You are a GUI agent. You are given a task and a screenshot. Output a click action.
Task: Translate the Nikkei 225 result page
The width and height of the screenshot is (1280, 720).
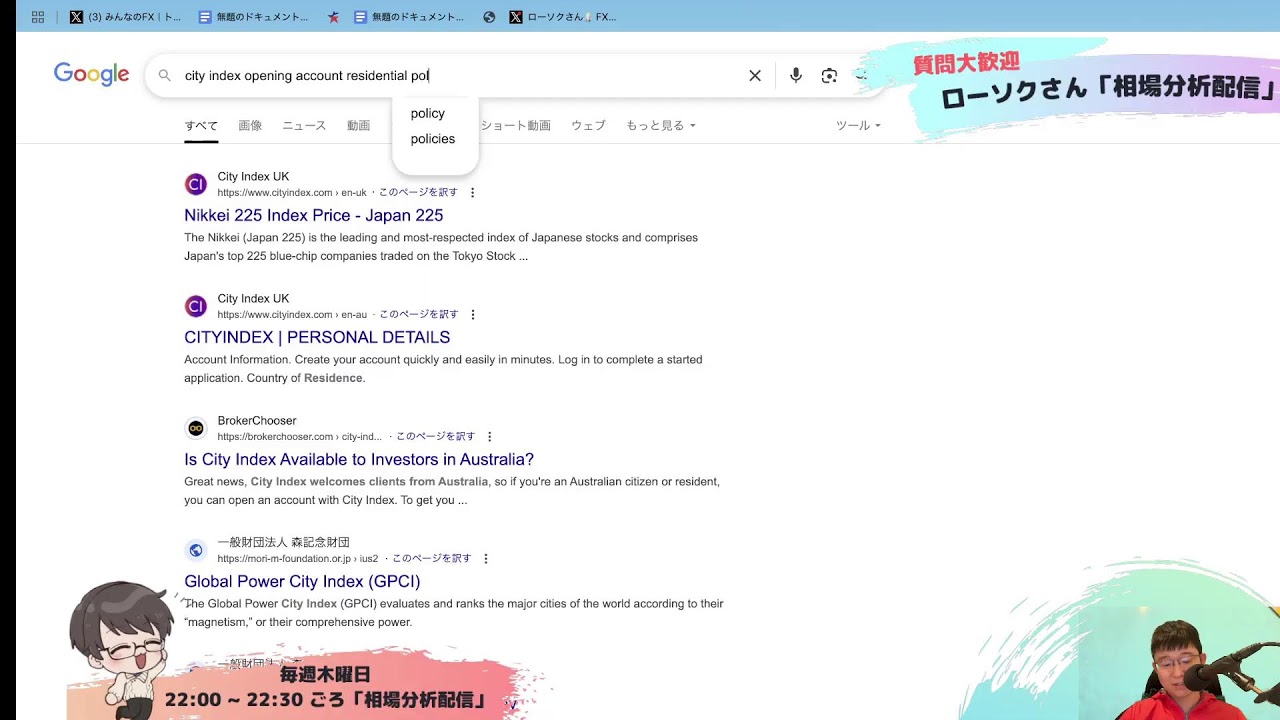point(418,193)
